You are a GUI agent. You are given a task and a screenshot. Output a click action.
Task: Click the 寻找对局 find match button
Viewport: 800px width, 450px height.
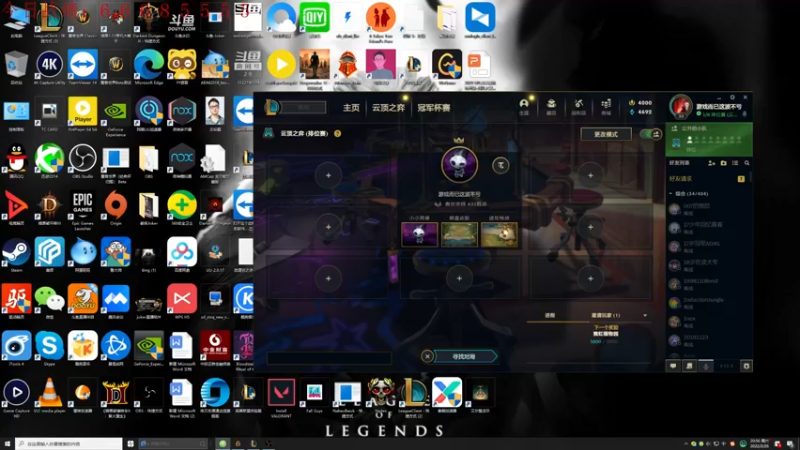click(x=465, y=356)
